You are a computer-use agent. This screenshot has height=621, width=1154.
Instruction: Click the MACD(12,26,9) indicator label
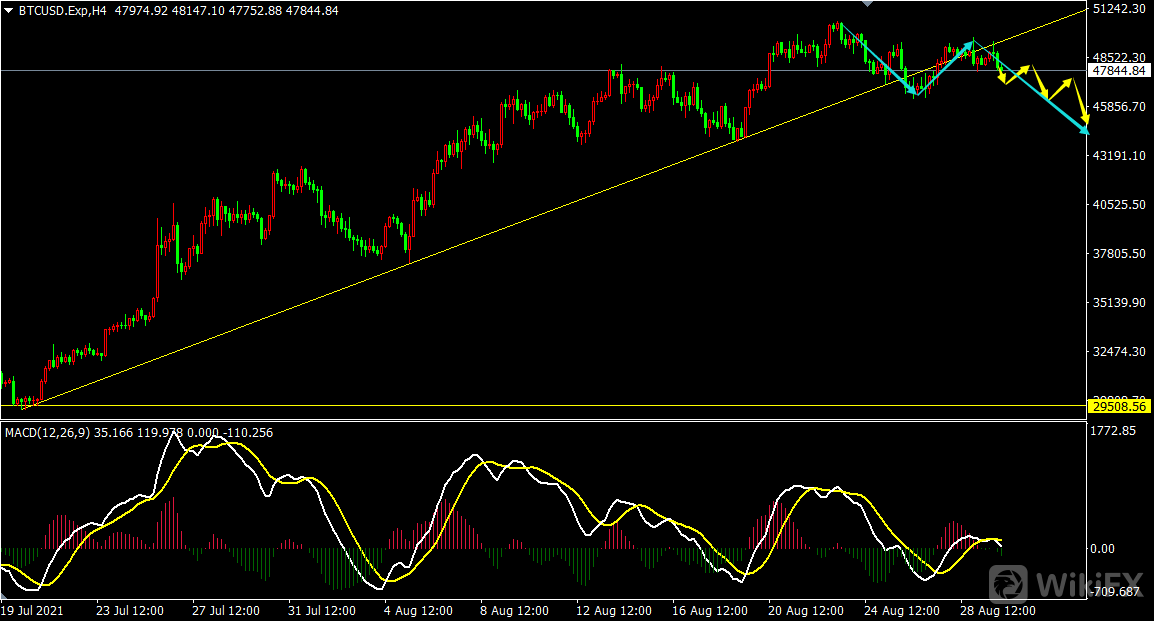pyautogui.click(x=48, y=433)
